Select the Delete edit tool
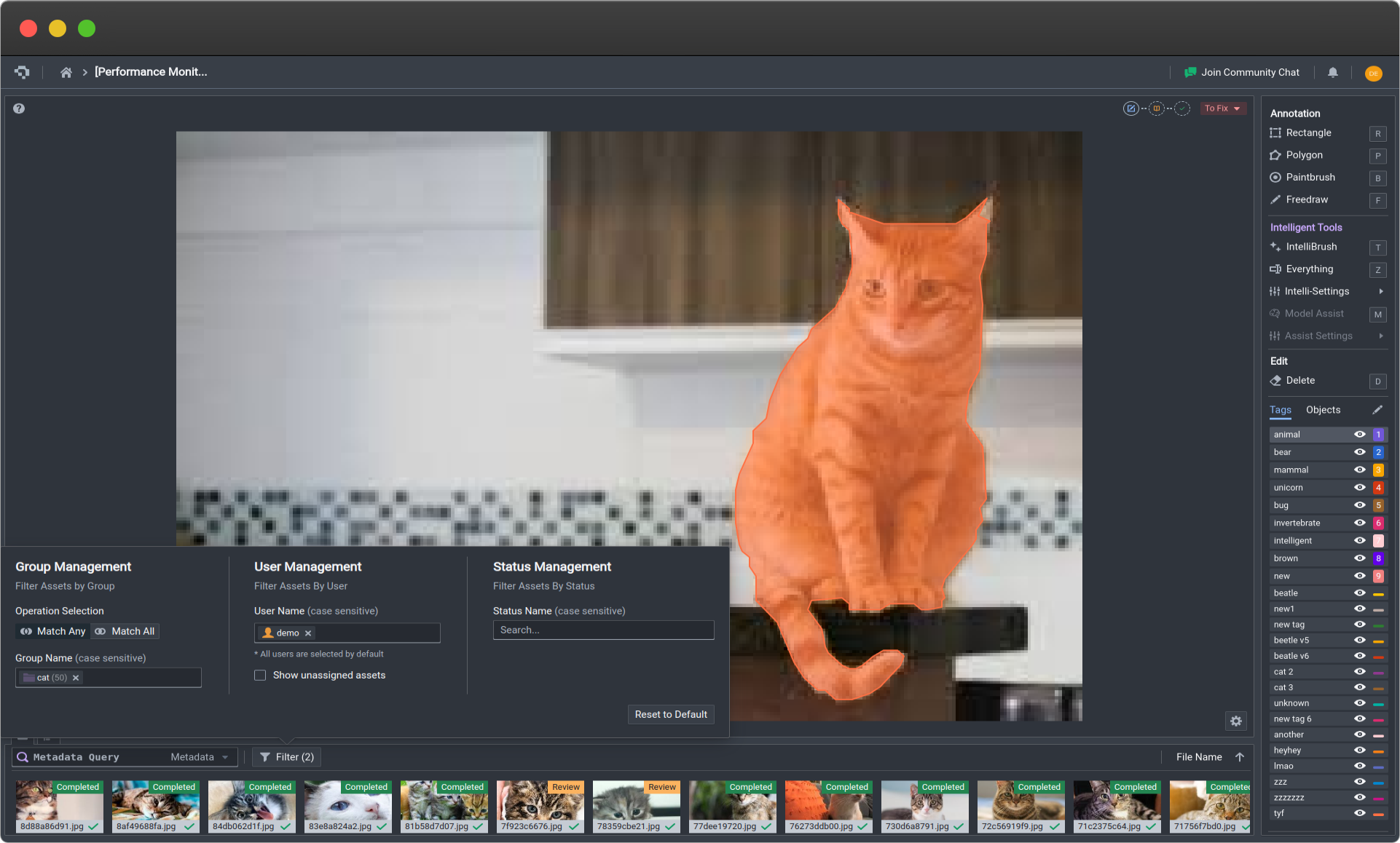The image size is (1400, 843). pyautogui.click(x=1300, y=381)
